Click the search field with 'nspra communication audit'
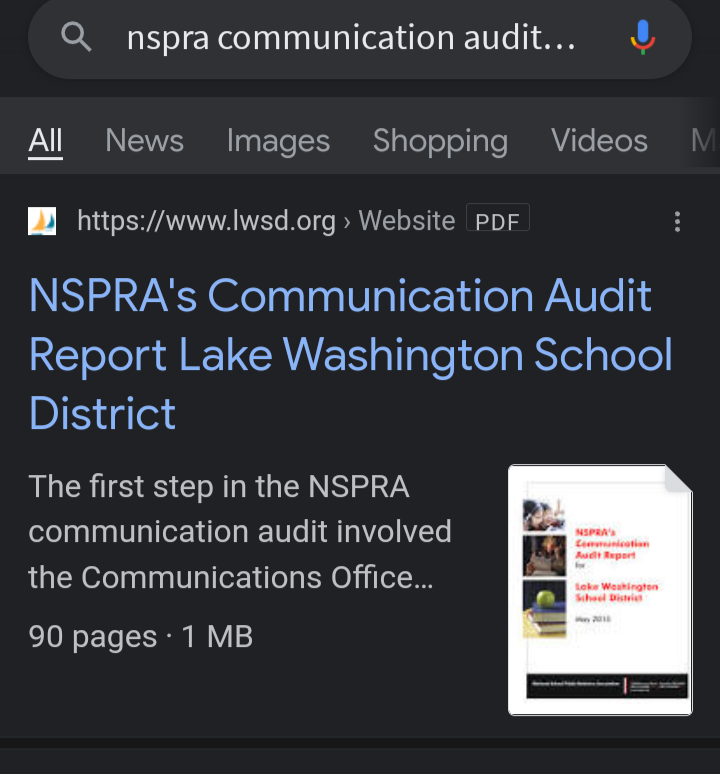This screenshot has height=774, width=720. coord(360,39)
